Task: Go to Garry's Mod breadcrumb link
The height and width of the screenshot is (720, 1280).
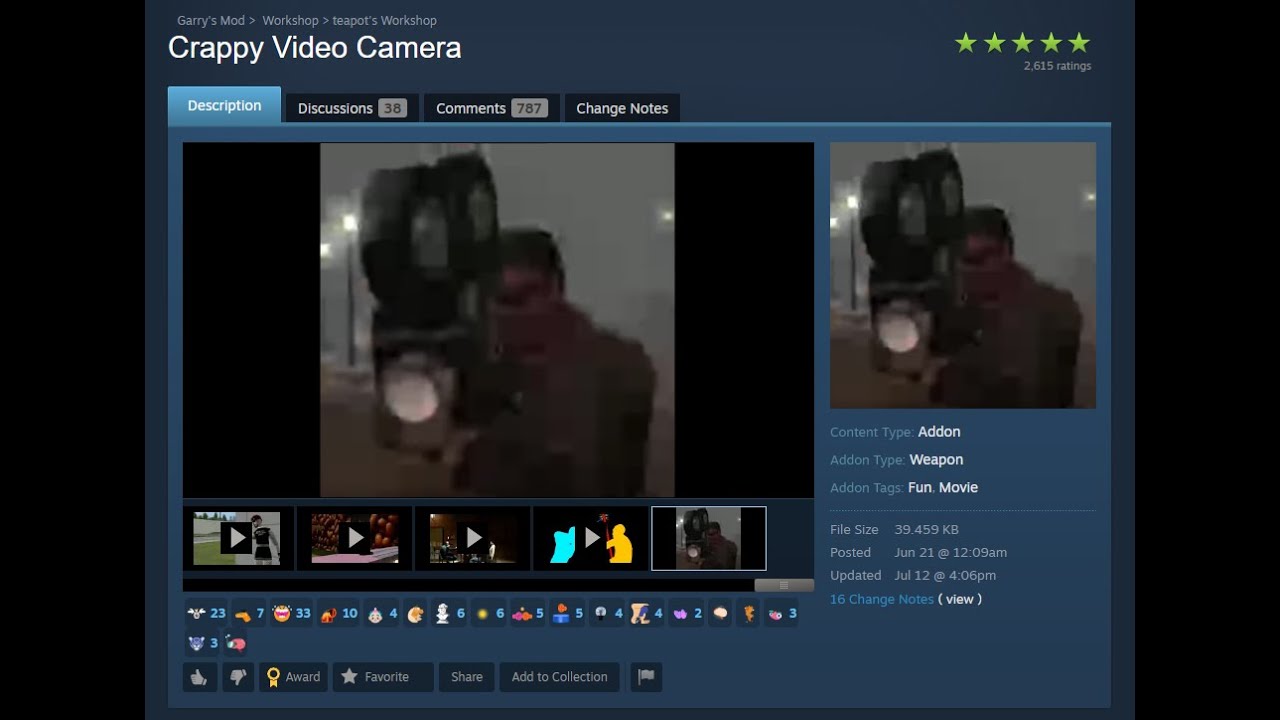Action: tap(210, 20)
